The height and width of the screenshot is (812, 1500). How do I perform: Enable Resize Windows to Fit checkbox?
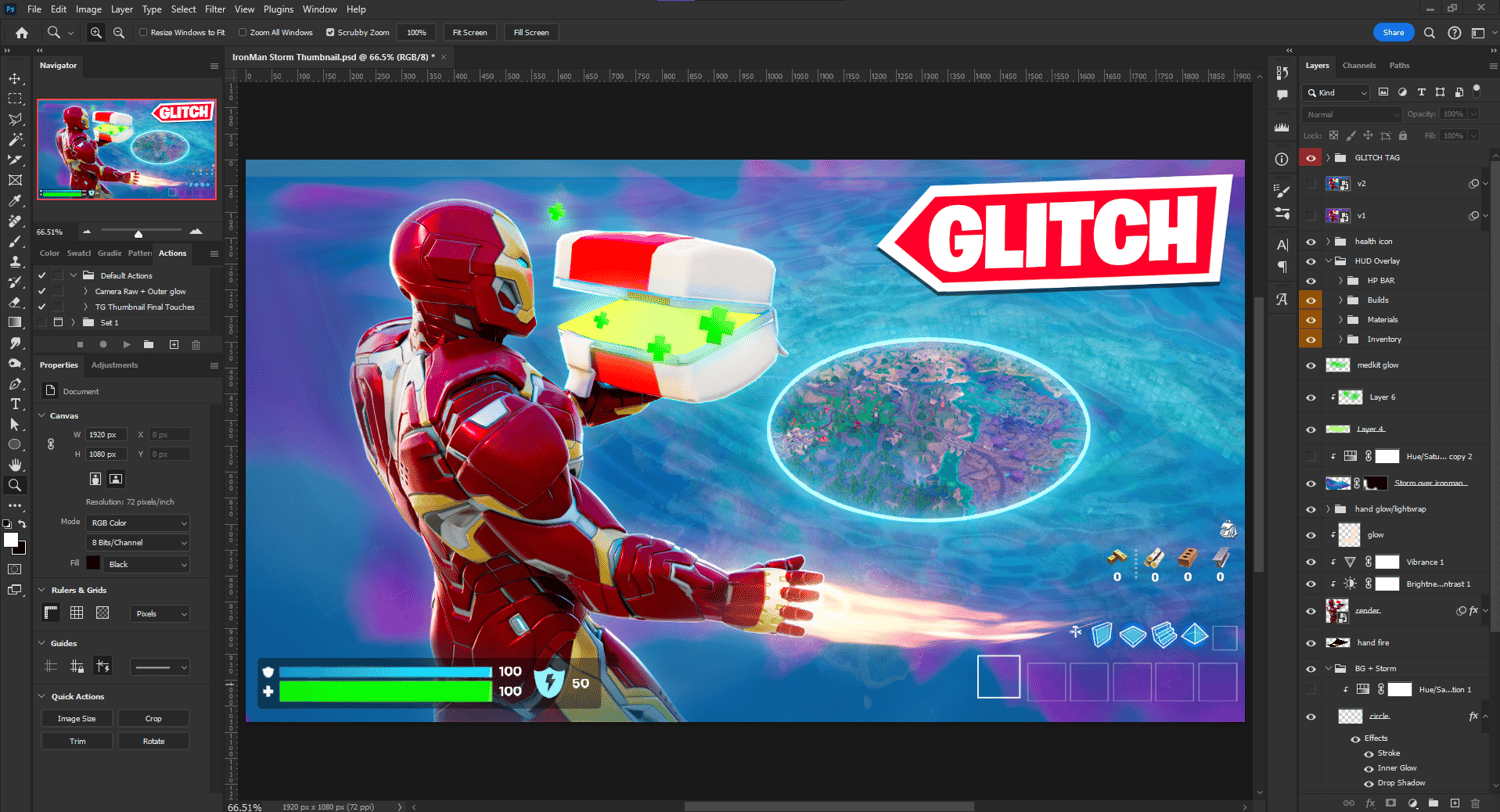(143, 33)
